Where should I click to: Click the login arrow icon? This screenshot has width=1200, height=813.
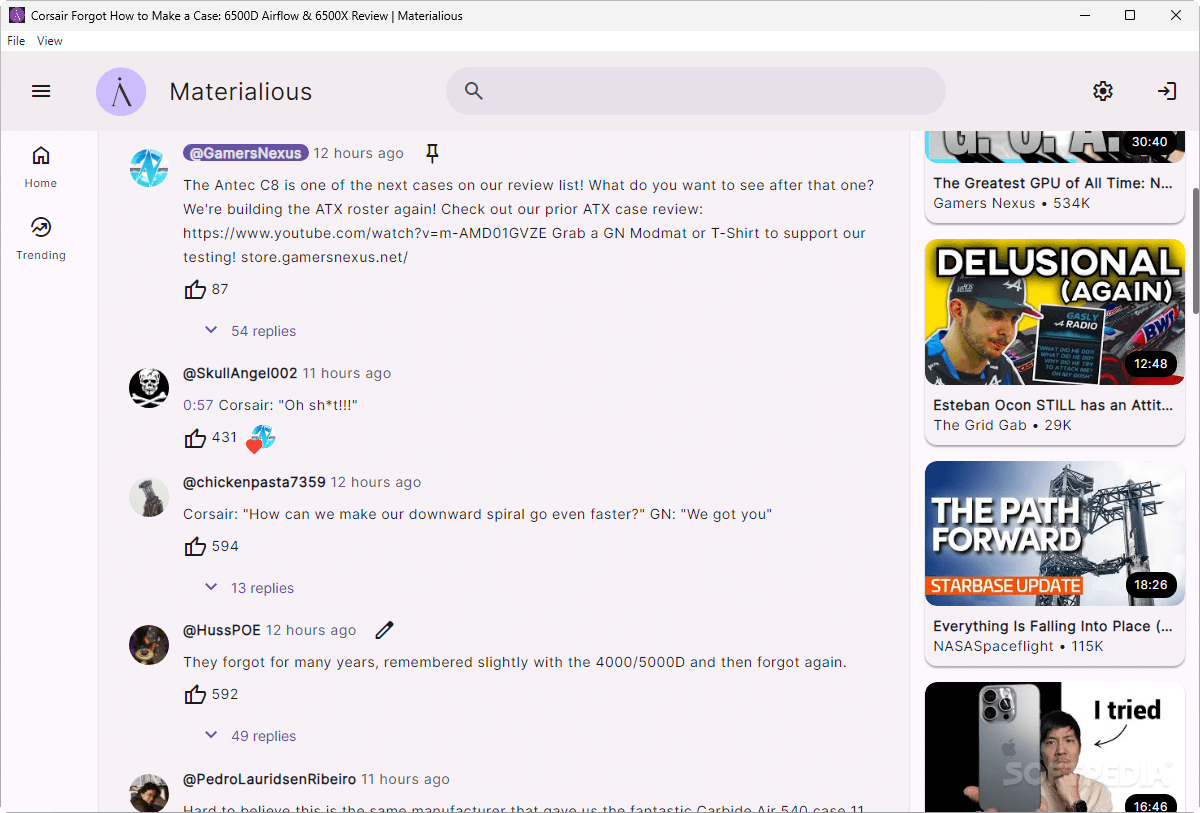(1167, 91)
